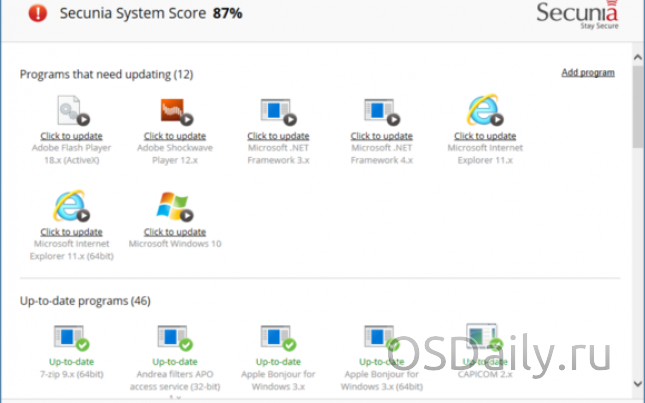Click the Adobe Flash Player 18.x icon
This screenshot has height=403, width=645.
72,111
